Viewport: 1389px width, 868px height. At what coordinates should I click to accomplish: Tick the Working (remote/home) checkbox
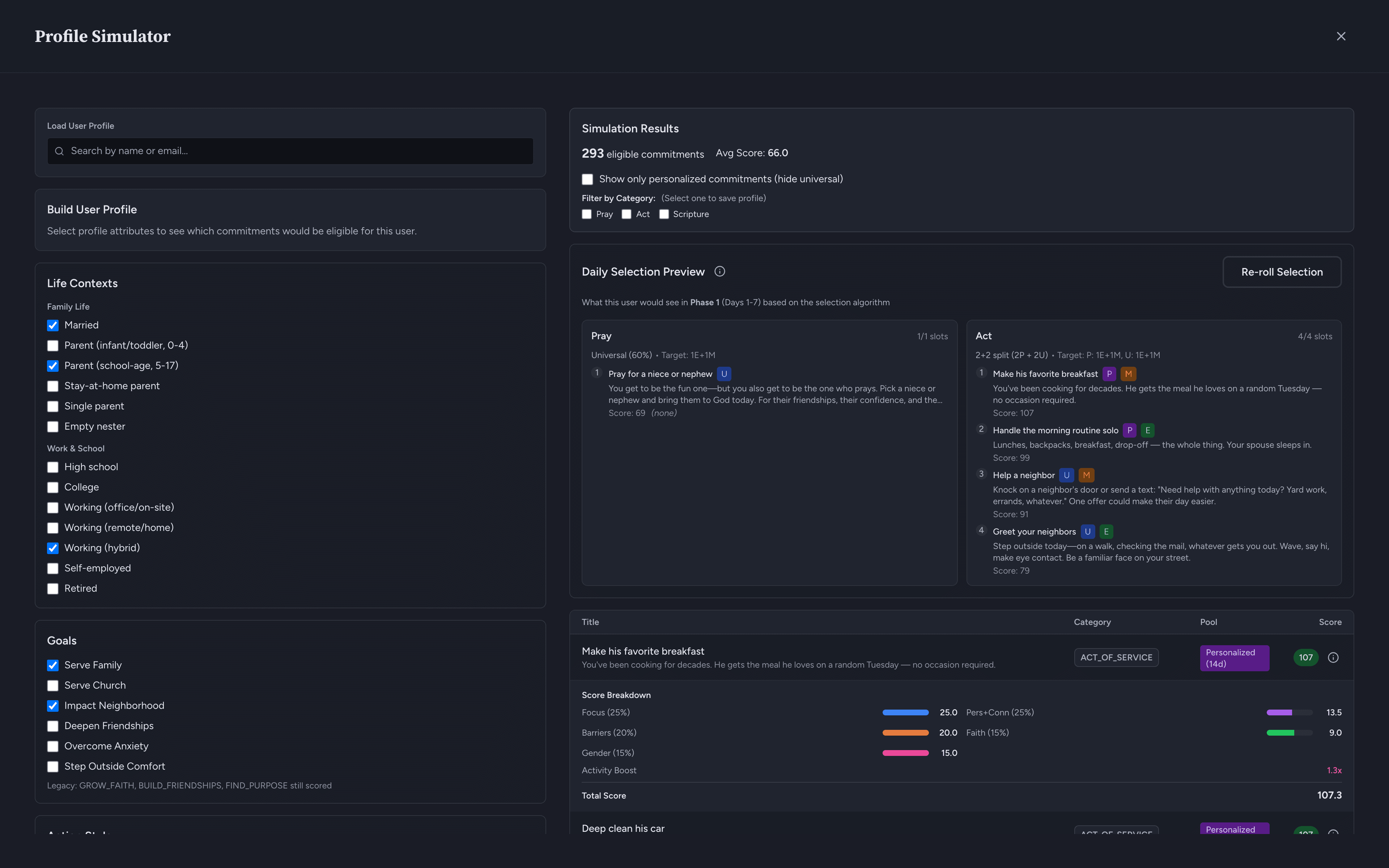[53, 528]
